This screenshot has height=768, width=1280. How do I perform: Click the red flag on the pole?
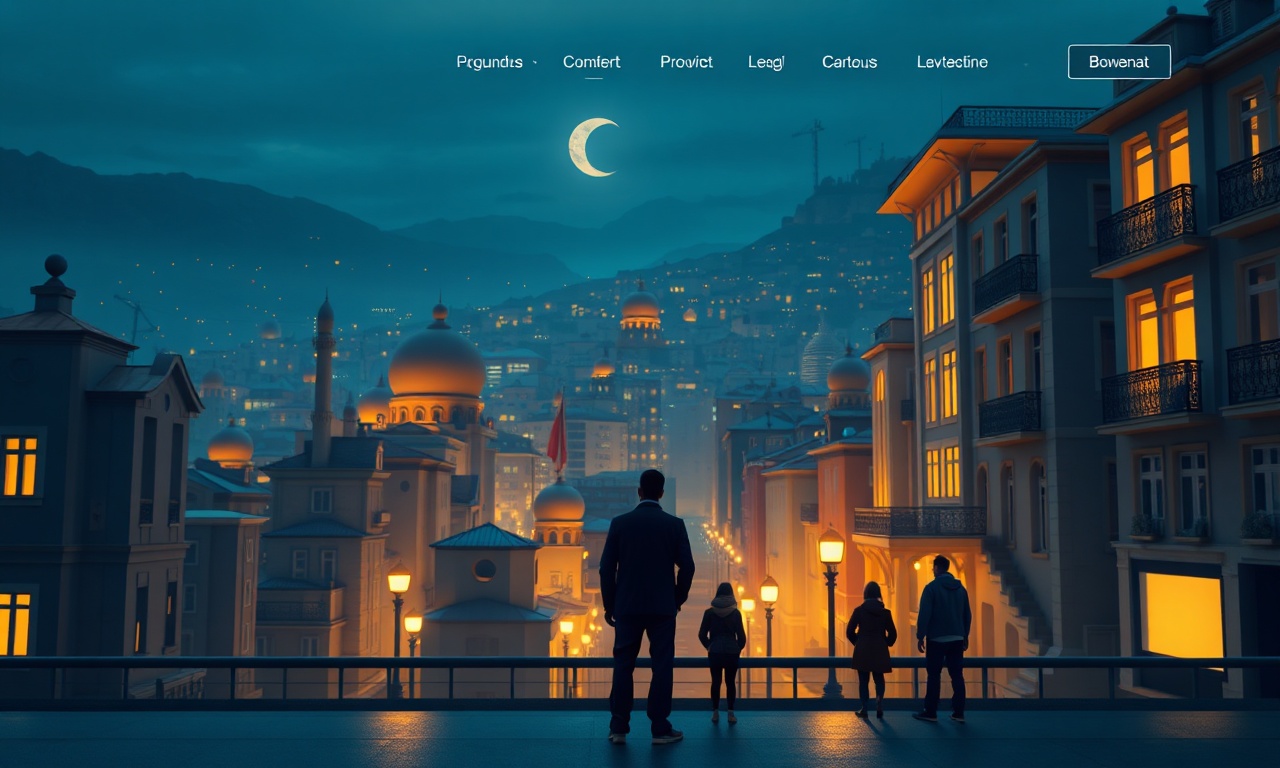pyautogui.click(x=557, y=433)
